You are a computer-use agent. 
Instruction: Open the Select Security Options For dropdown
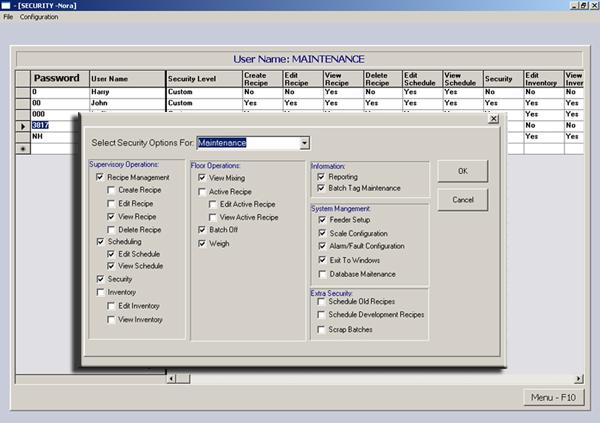(304, 143)
